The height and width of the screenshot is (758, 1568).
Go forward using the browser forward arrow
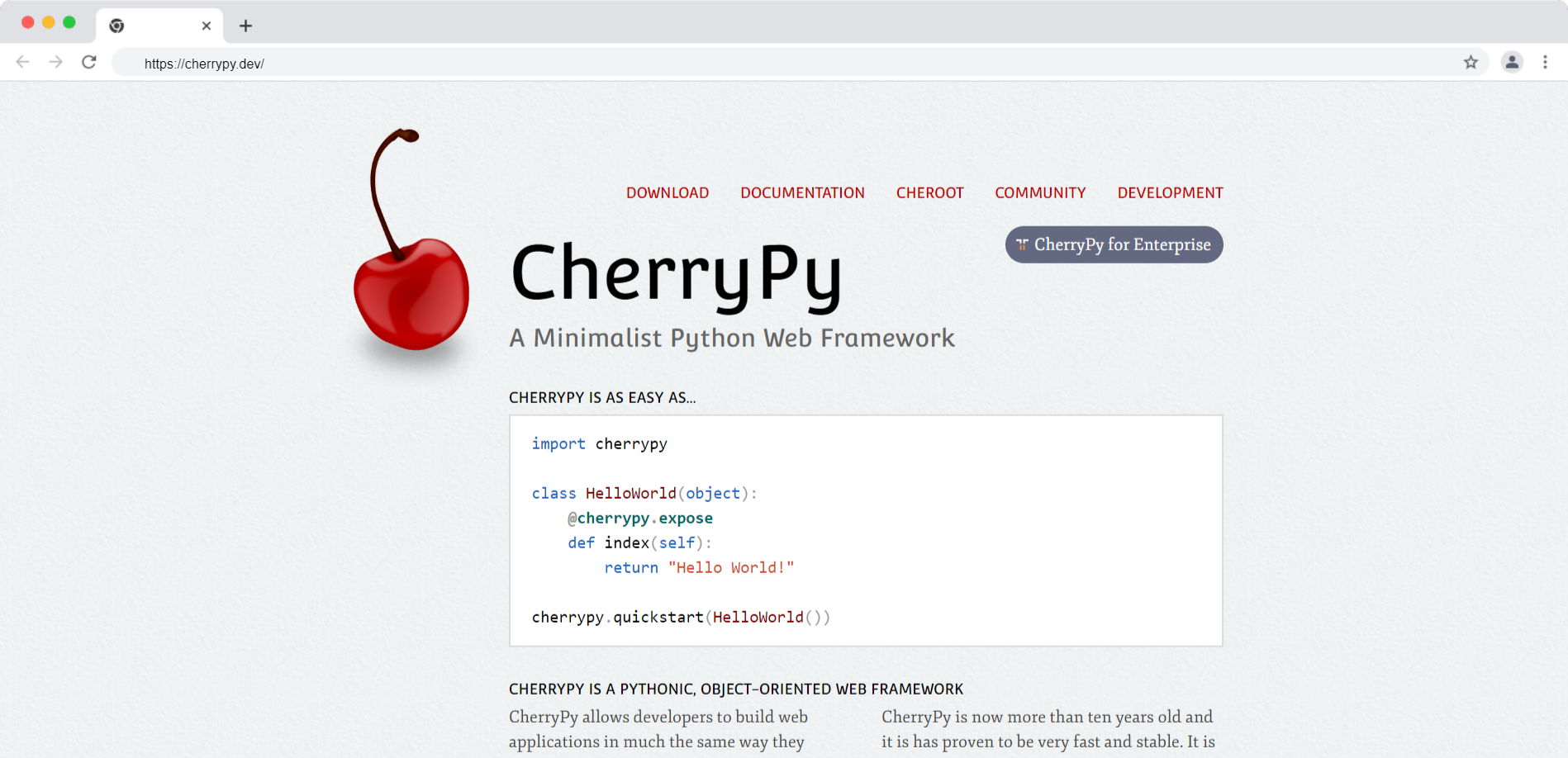(55, 62)
